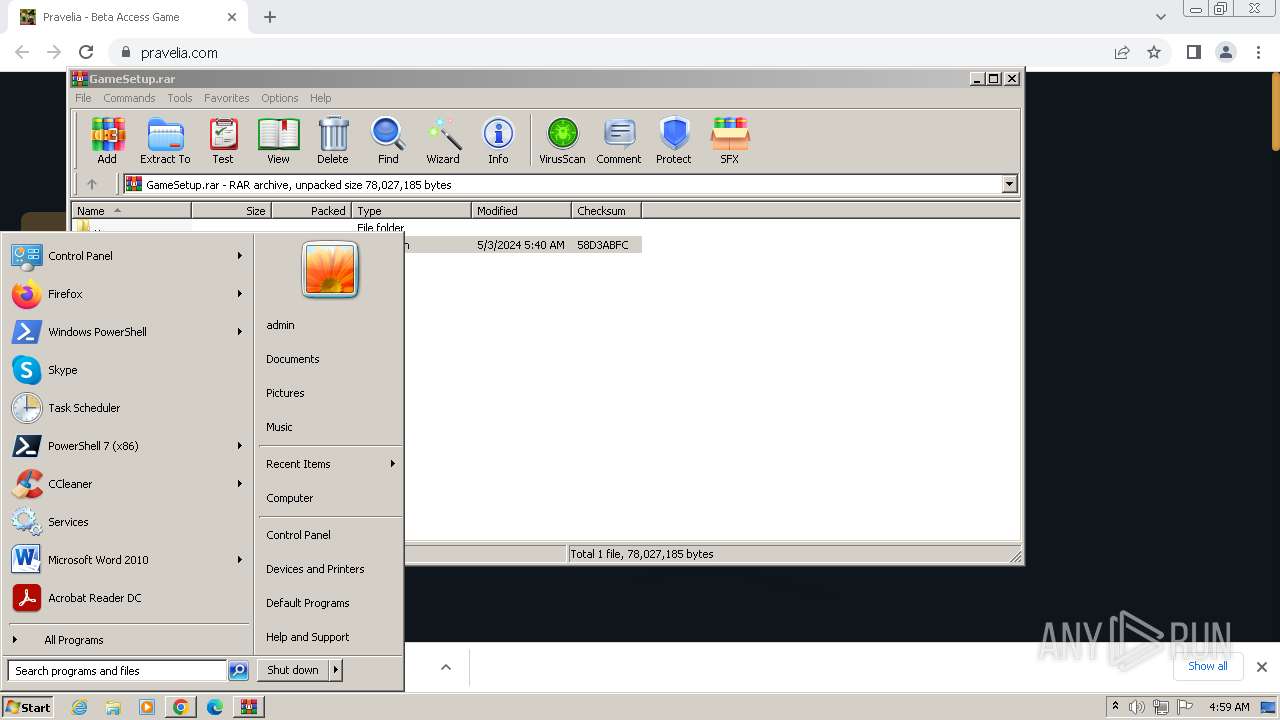
Task: Open Chrome profile avatar icon
Action: click(1225, 52)
